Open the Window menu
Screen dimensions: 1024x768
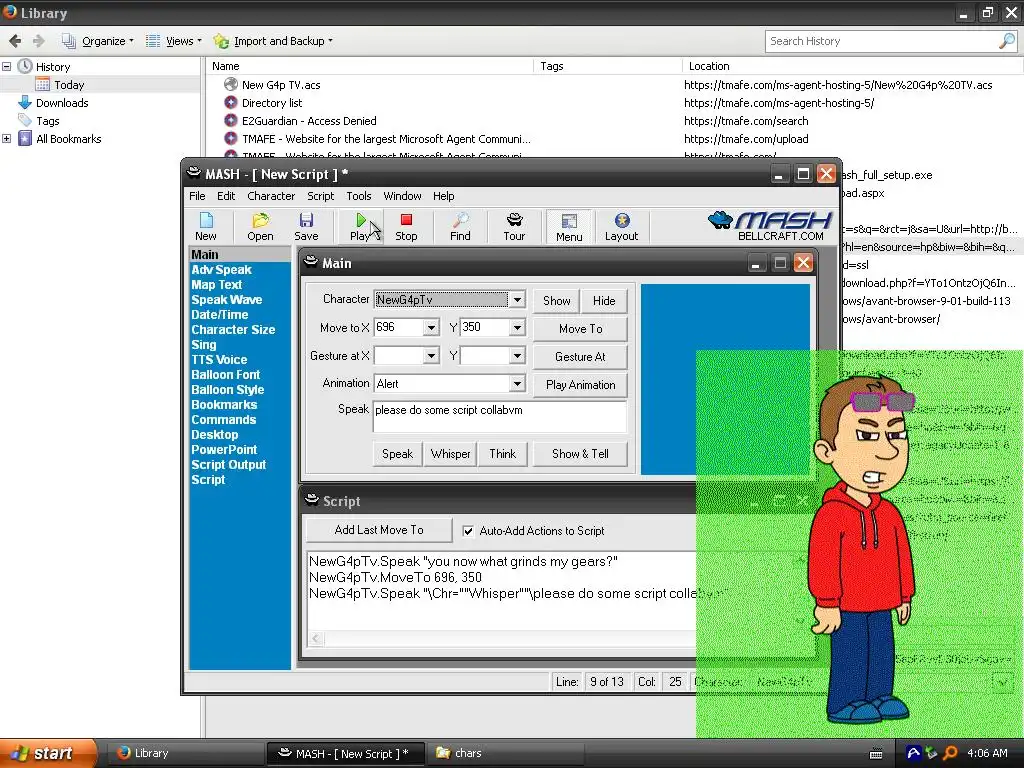pyautogui.click(x=402, y=196)
